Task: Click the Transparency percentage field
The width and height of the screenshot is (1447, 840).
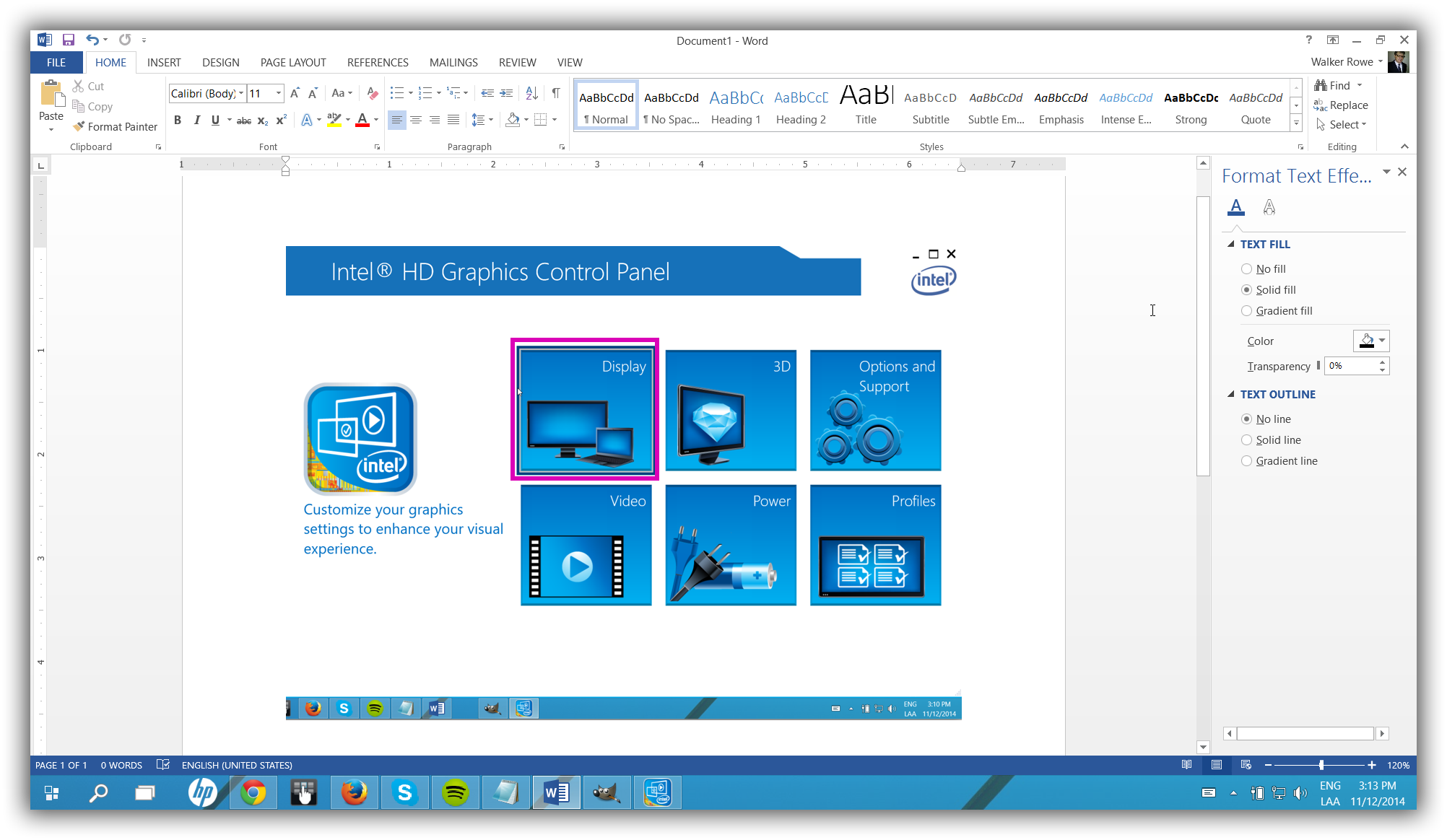Action: [1350, 366]
